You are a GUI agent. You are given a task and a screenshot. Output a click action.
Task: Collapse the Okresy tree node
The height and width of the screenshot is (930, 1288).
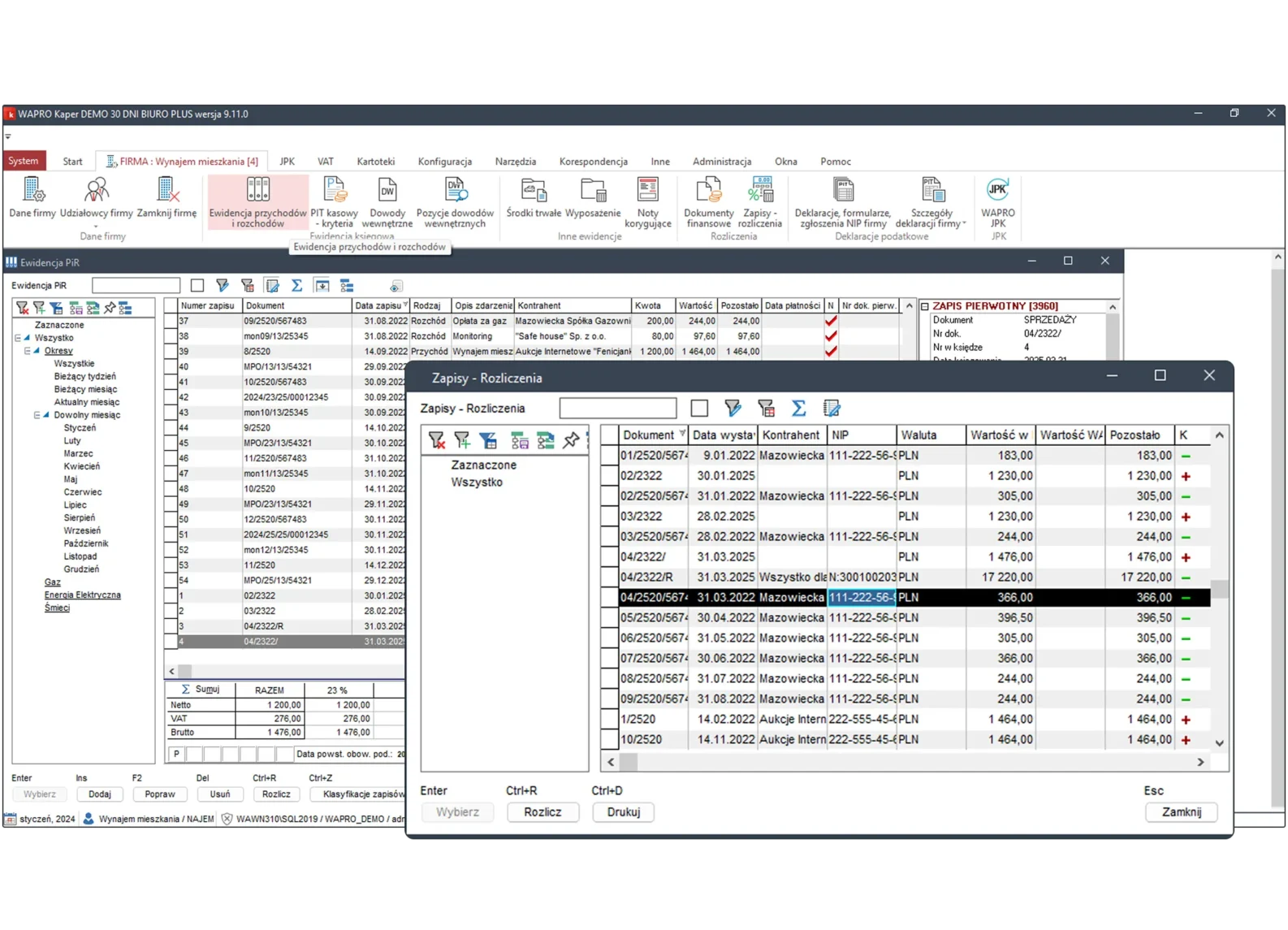pos(28,351)
